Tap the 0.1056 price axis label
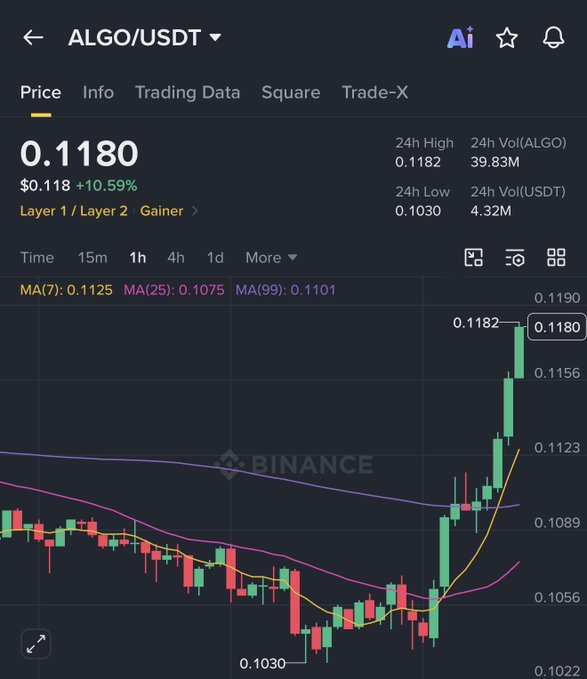Screen dimensions: 587x679 [x=557, y=598]
